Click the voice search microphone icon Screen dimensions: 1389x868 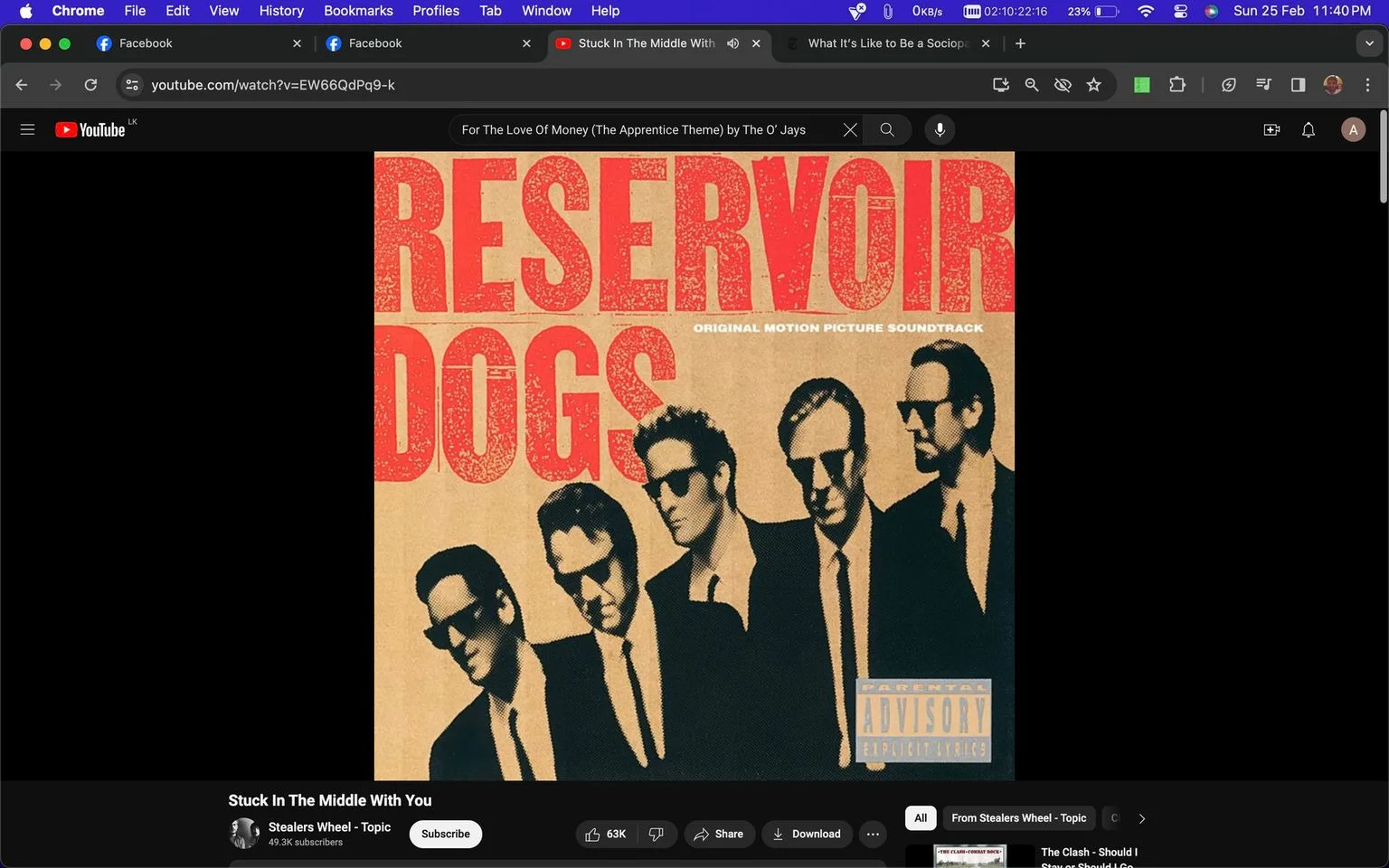[x=940, y=129]
